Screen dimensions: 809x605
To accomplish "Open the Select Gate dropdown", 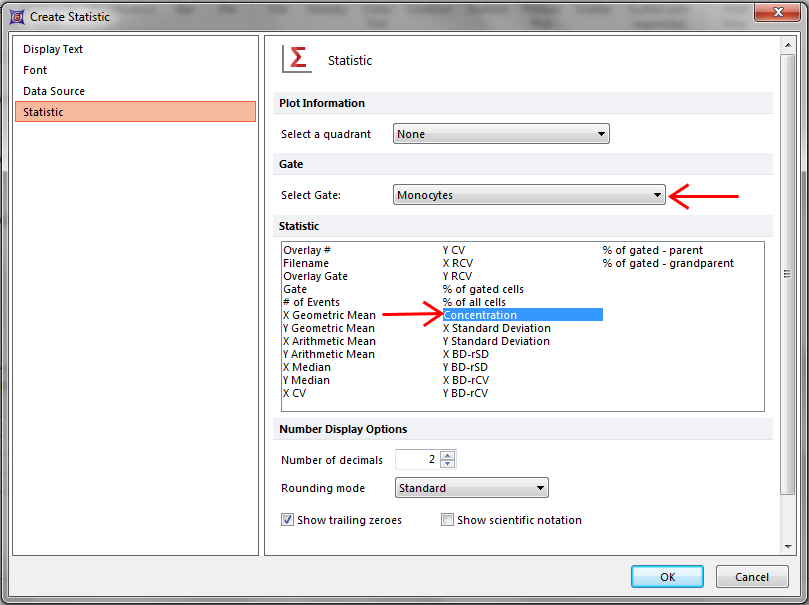I will pos(529,195).
